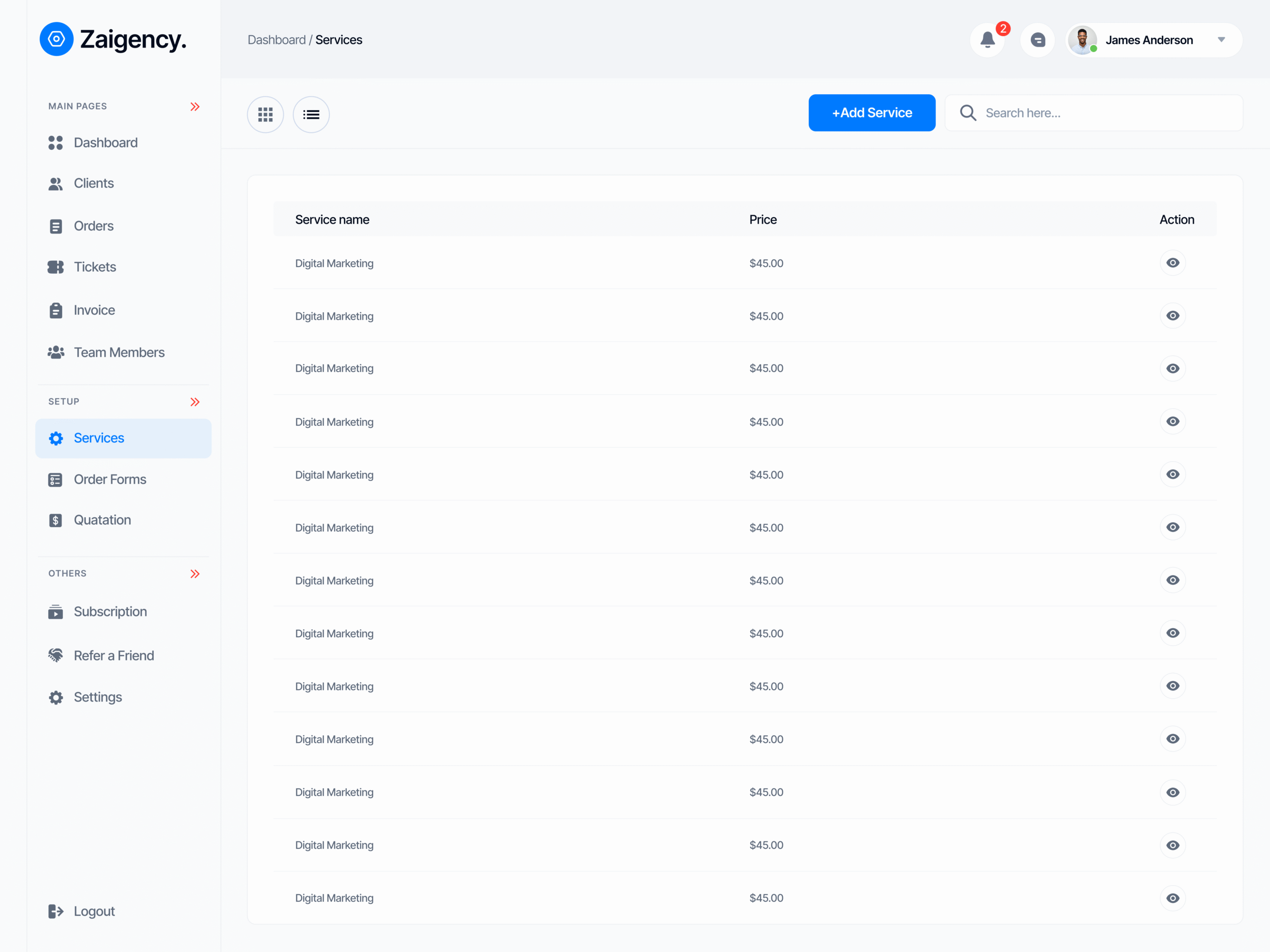Click the search magnifier icon
This screenshot has width=1270, height=952.
point(967,113)
